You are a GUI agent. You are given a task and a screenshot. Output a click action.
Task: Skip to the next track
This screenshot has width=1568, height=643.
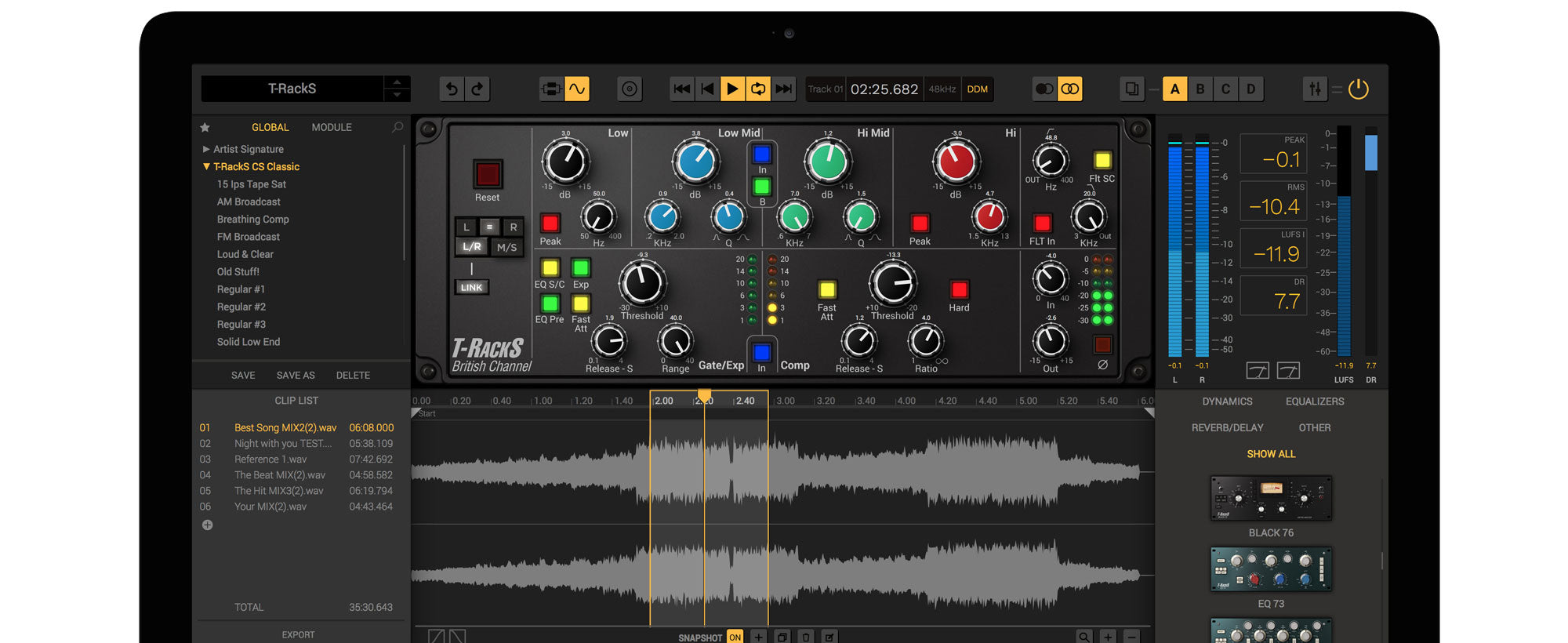pos(783,89)
